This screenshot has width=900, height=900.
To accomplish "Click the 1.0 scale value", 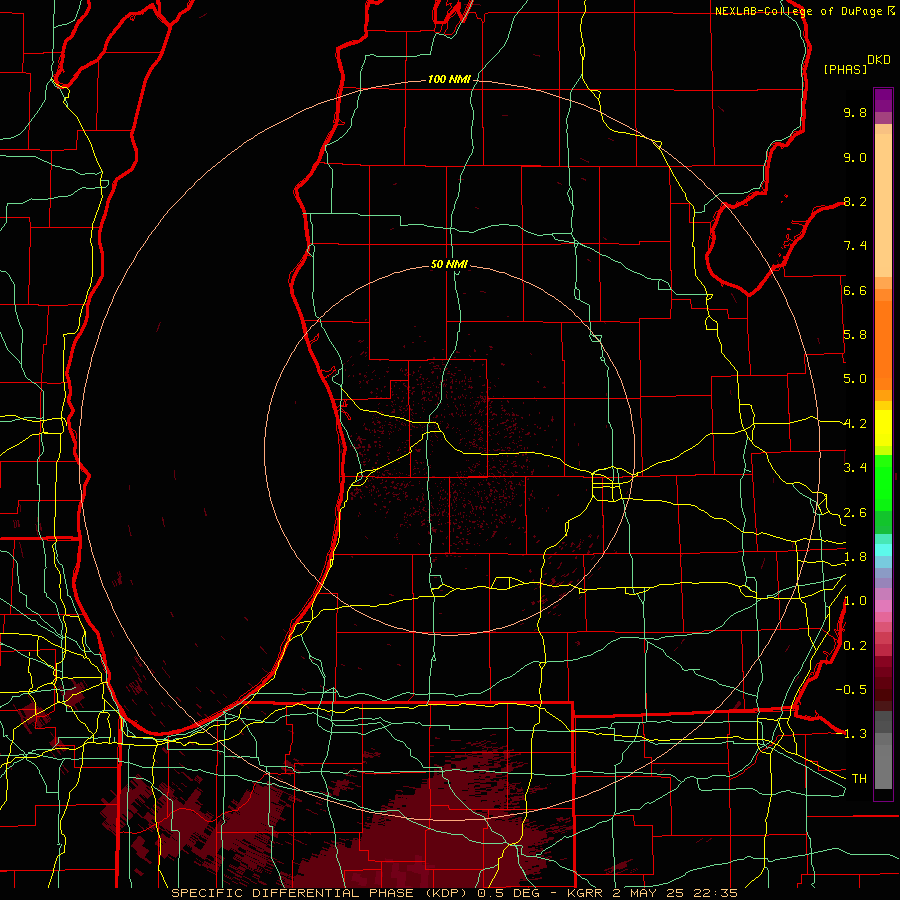I will pyautogui.click(x=855, y=601).
